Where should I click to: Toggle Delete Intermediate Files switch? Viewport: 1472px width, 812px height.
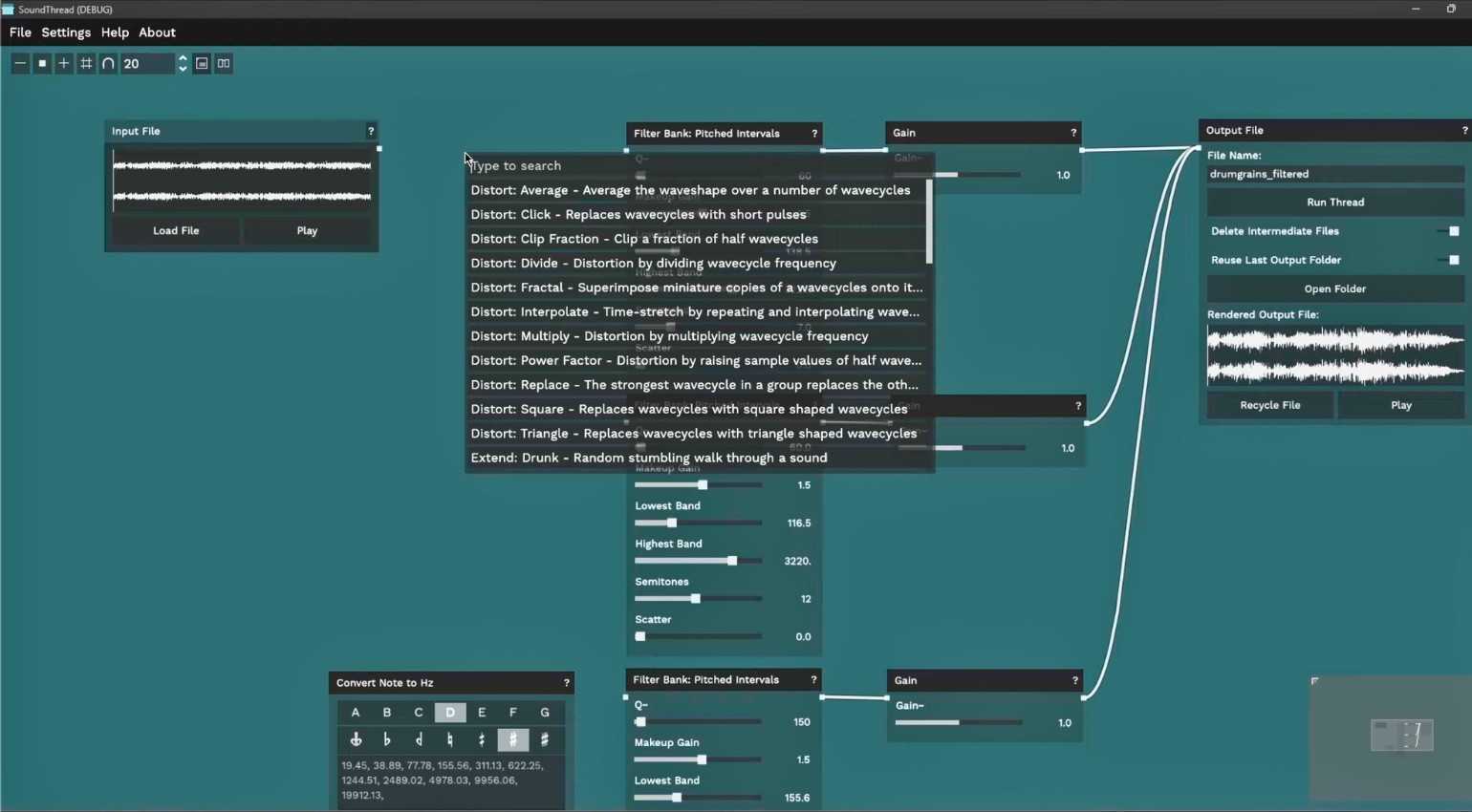point(1453,231)
